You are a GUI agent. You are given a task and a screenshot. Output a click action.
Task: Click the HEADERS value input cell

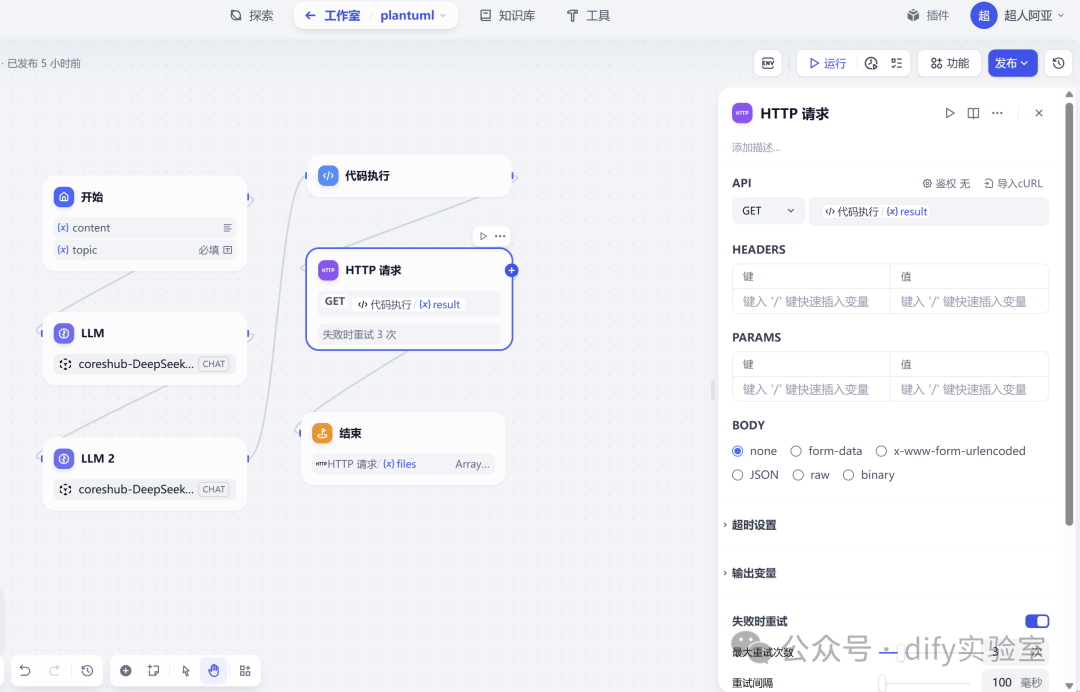click(x=969, y=301)
